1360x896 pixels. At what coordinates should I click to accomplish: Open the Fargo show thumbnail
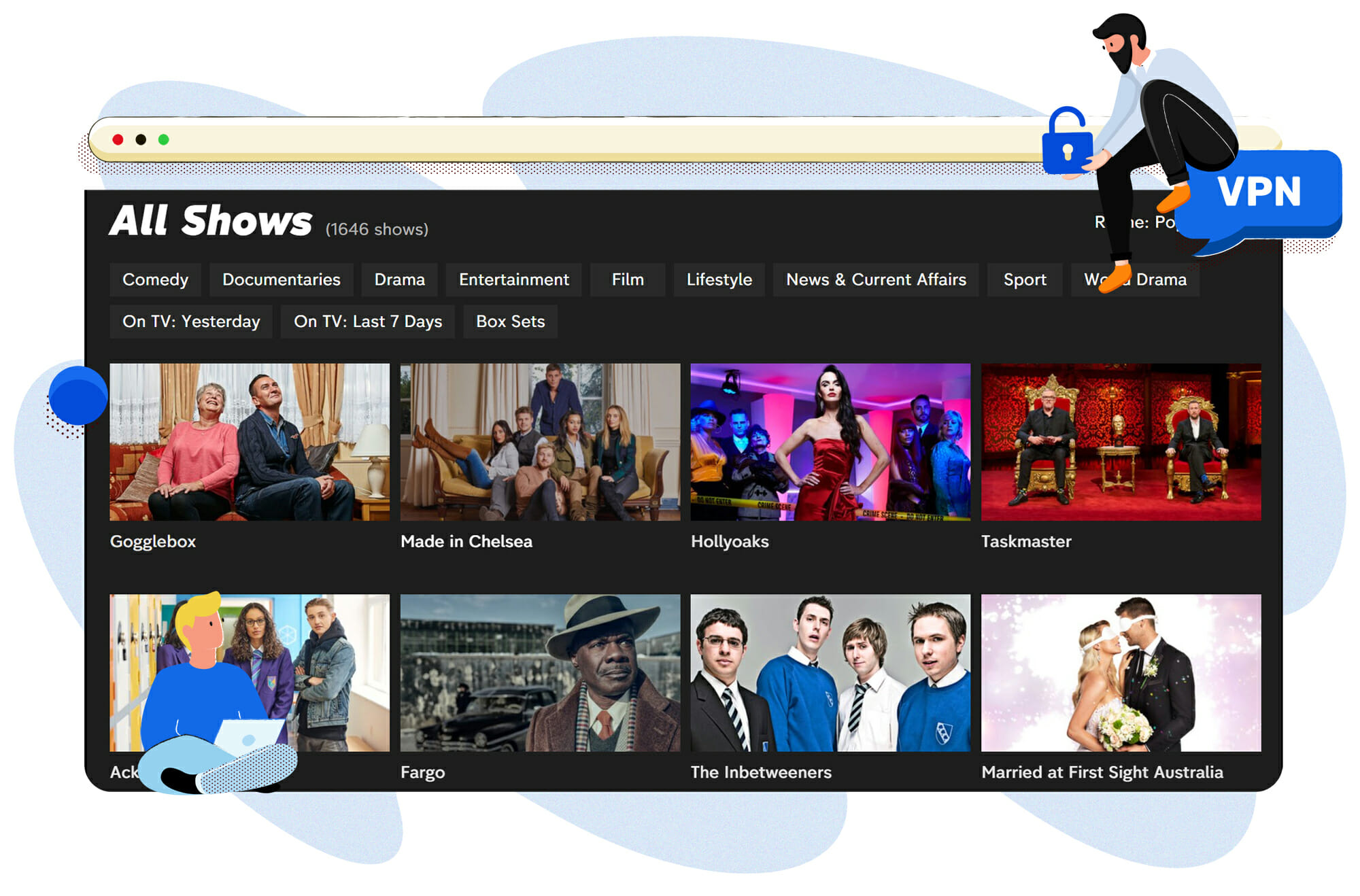540,673
